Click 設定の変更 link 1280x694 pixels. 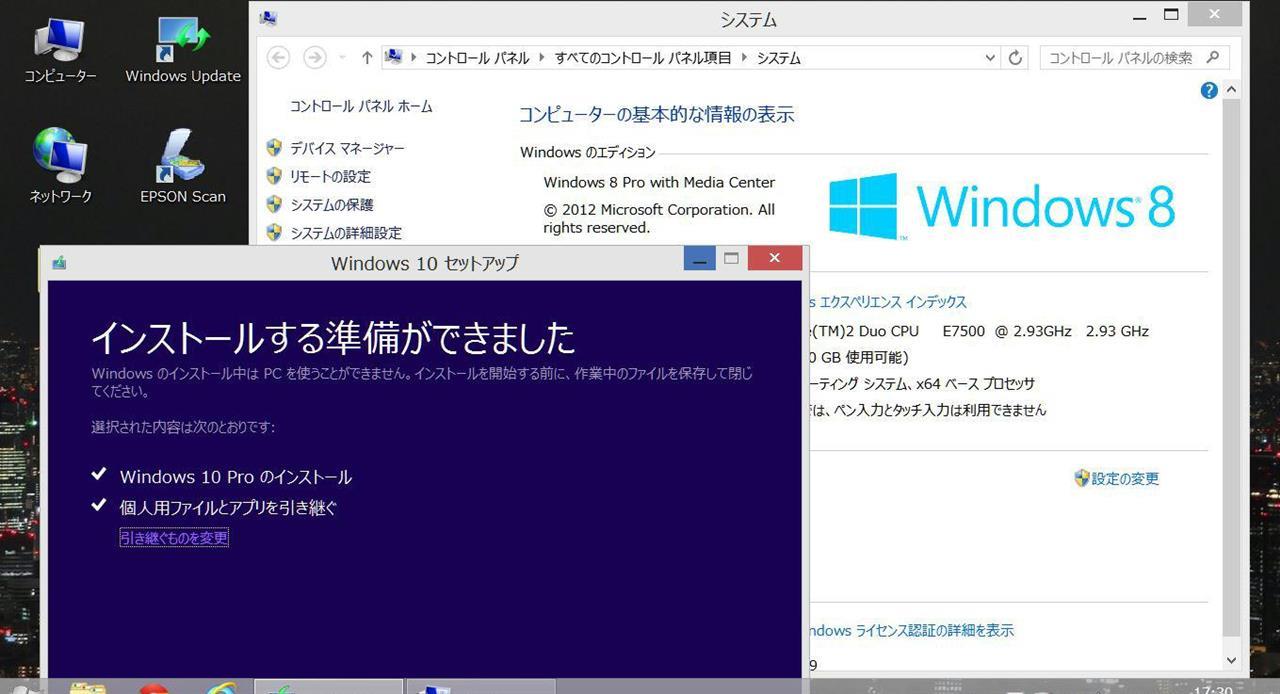coord(1125,479)
